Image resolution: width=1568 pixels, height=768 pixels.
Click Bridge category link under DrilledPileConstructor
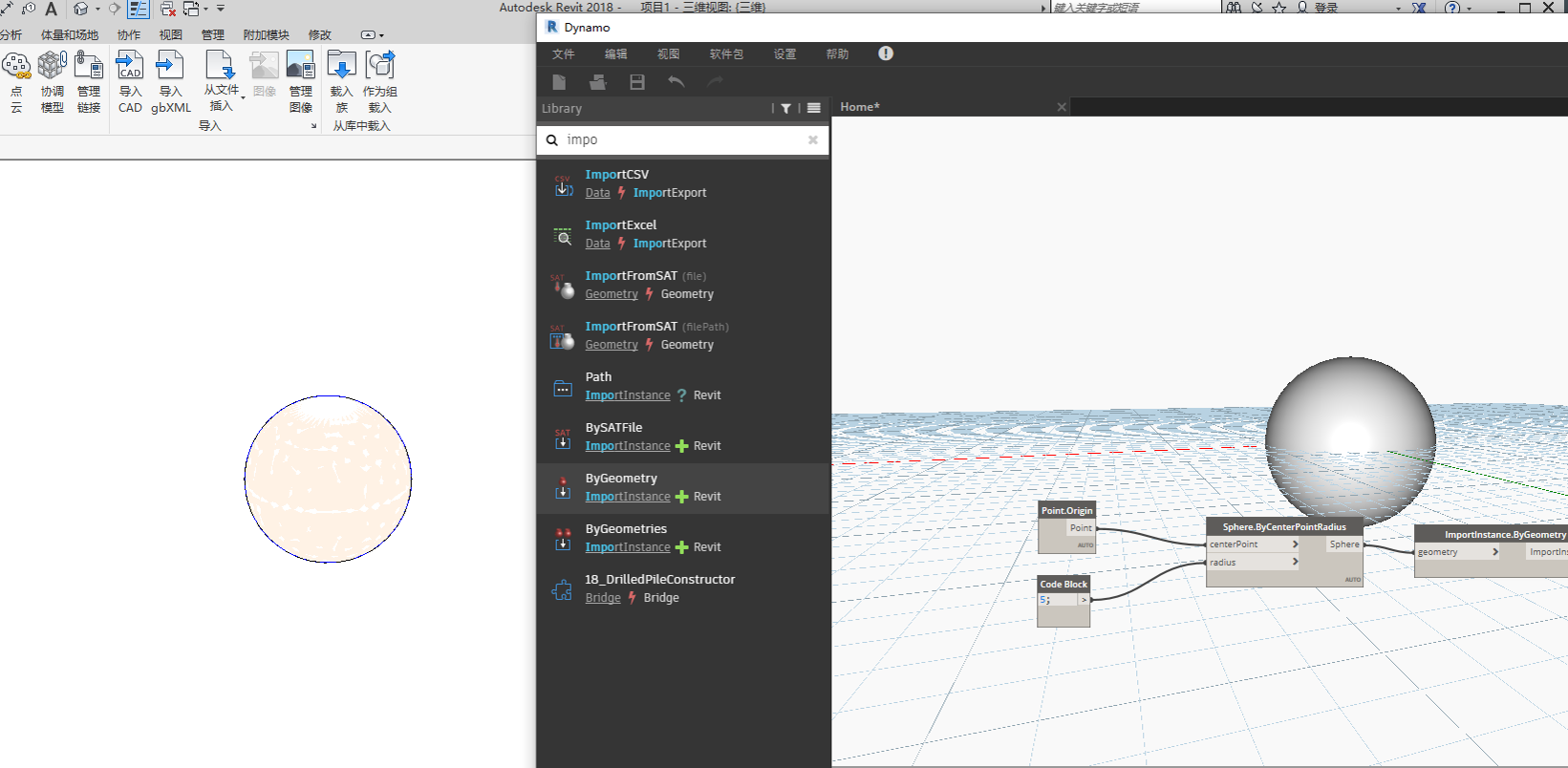pos(603,598)
